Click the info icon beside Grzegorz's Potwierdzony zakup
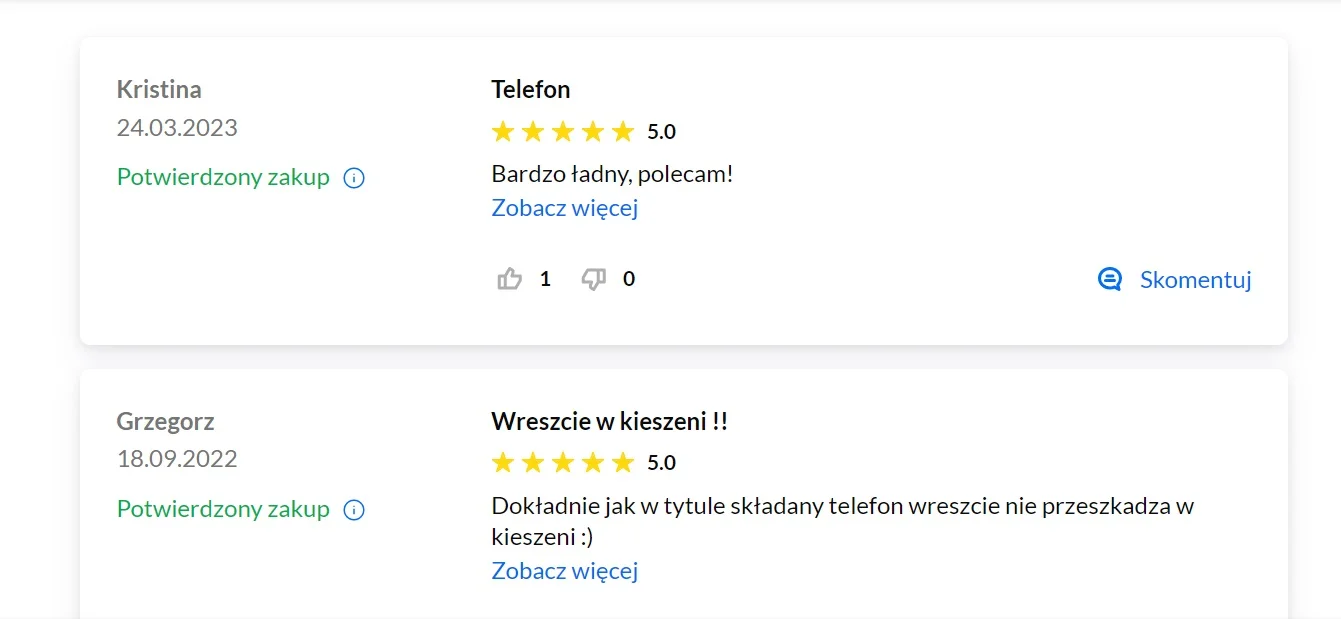Viewport: 1341px width, 619px height. point(354,510)
